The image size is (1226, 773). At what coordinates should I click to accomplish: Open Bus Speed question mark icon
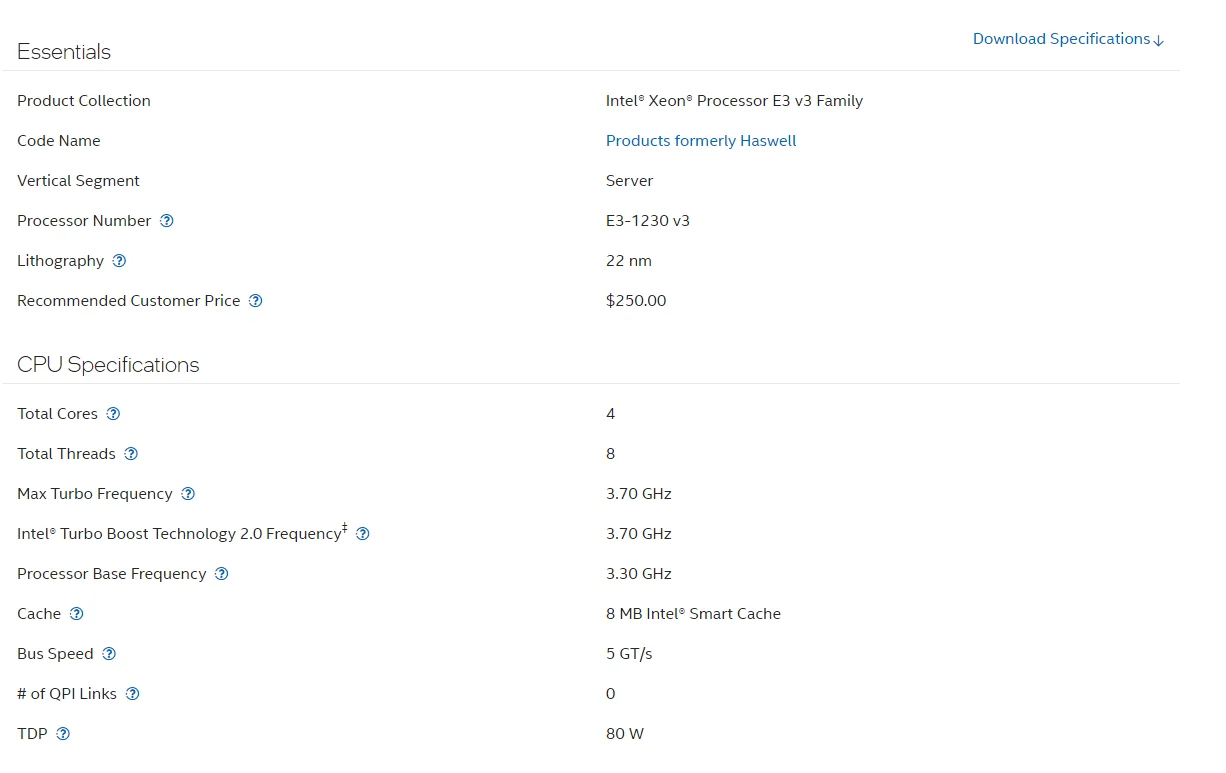[109, 654]
